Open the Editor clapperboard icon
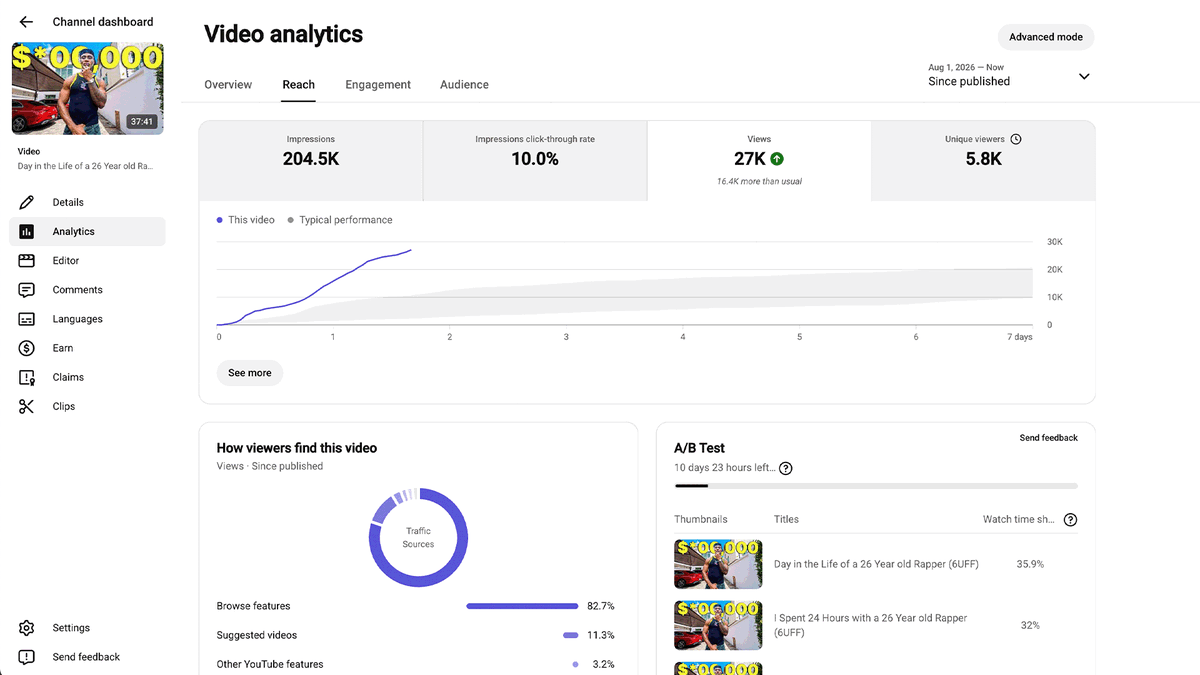This screenshot has height=675, width=1200. pyautogui.click(x=27, y=260)
